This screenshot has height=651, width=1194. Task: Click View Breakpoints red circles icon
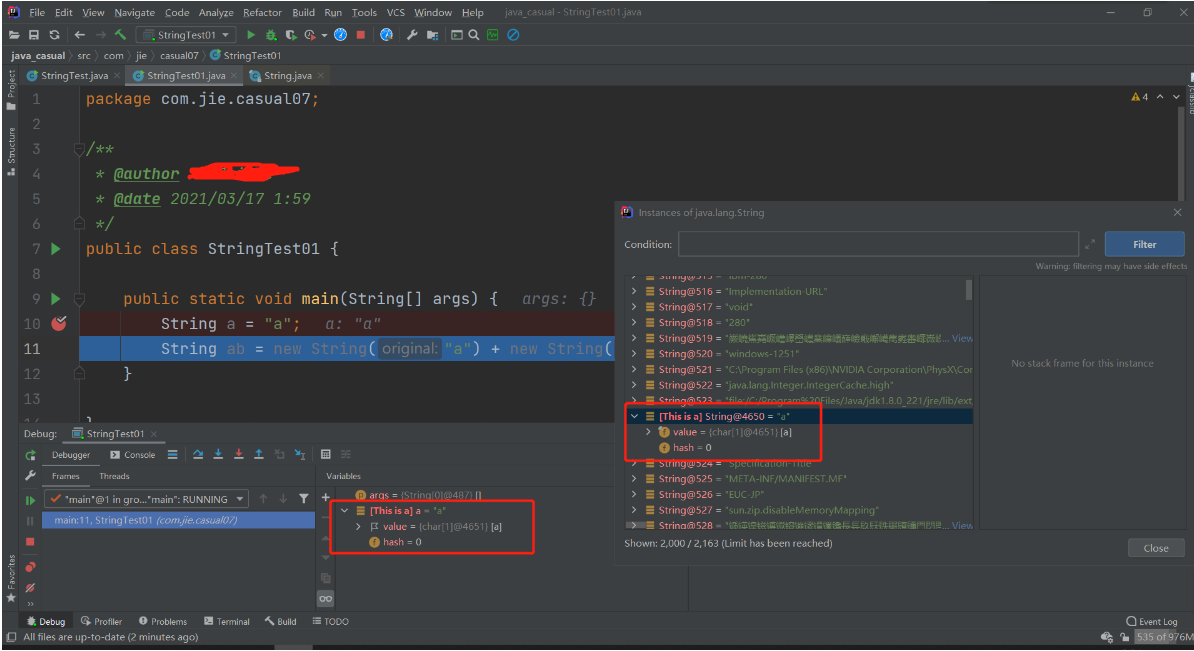click(30, 567)
